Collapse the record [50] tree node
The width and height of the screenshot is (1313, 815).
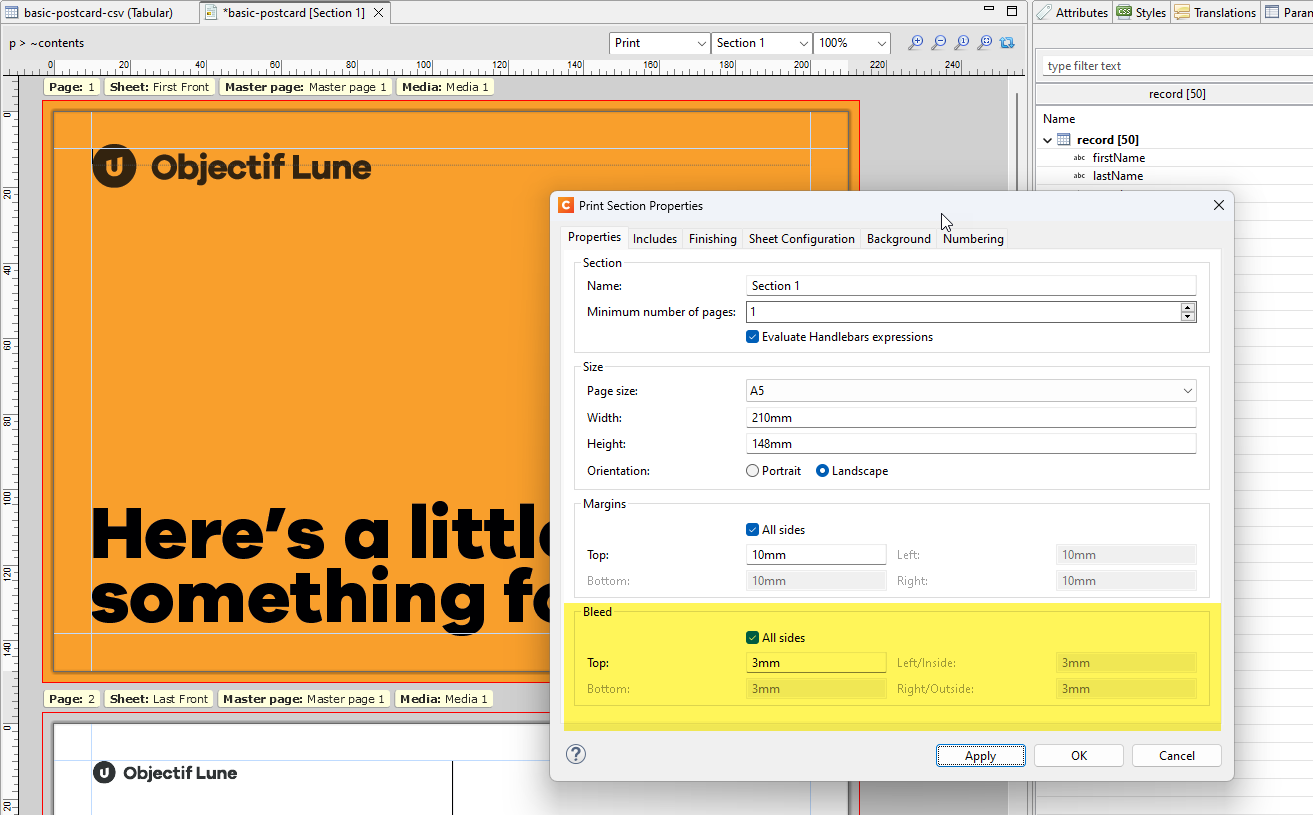[1048, 140]
